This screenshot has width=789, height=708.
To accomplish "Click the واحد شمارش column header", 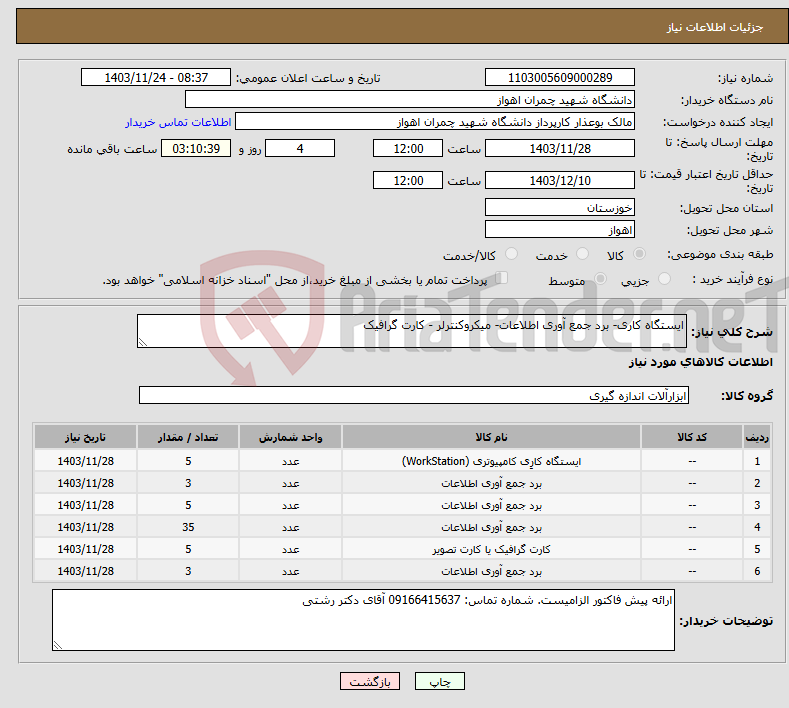I will pyautogui.click(x=290, y=437).
